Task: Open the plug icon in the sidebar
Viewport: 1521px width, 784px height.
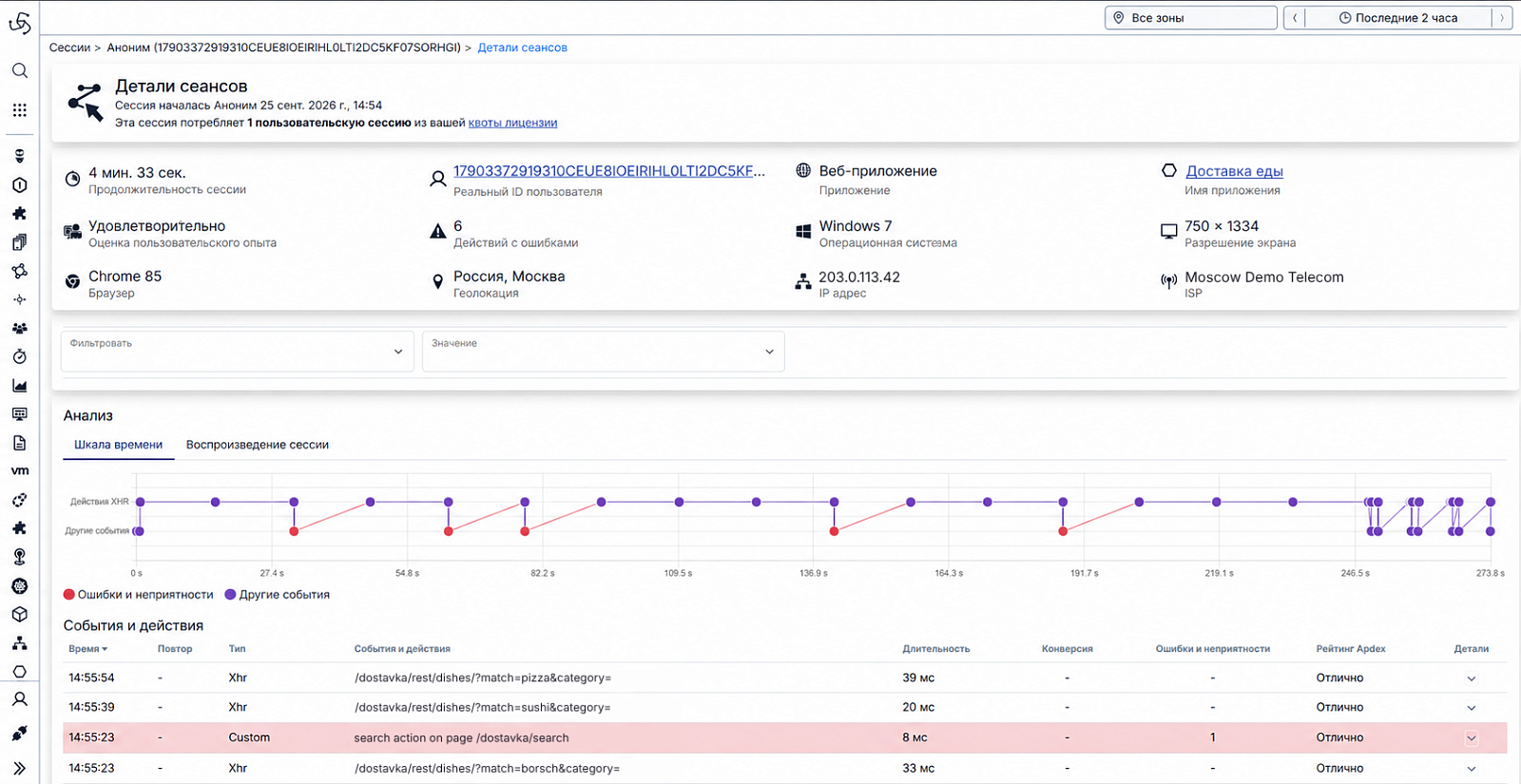Action: point(19,733)
